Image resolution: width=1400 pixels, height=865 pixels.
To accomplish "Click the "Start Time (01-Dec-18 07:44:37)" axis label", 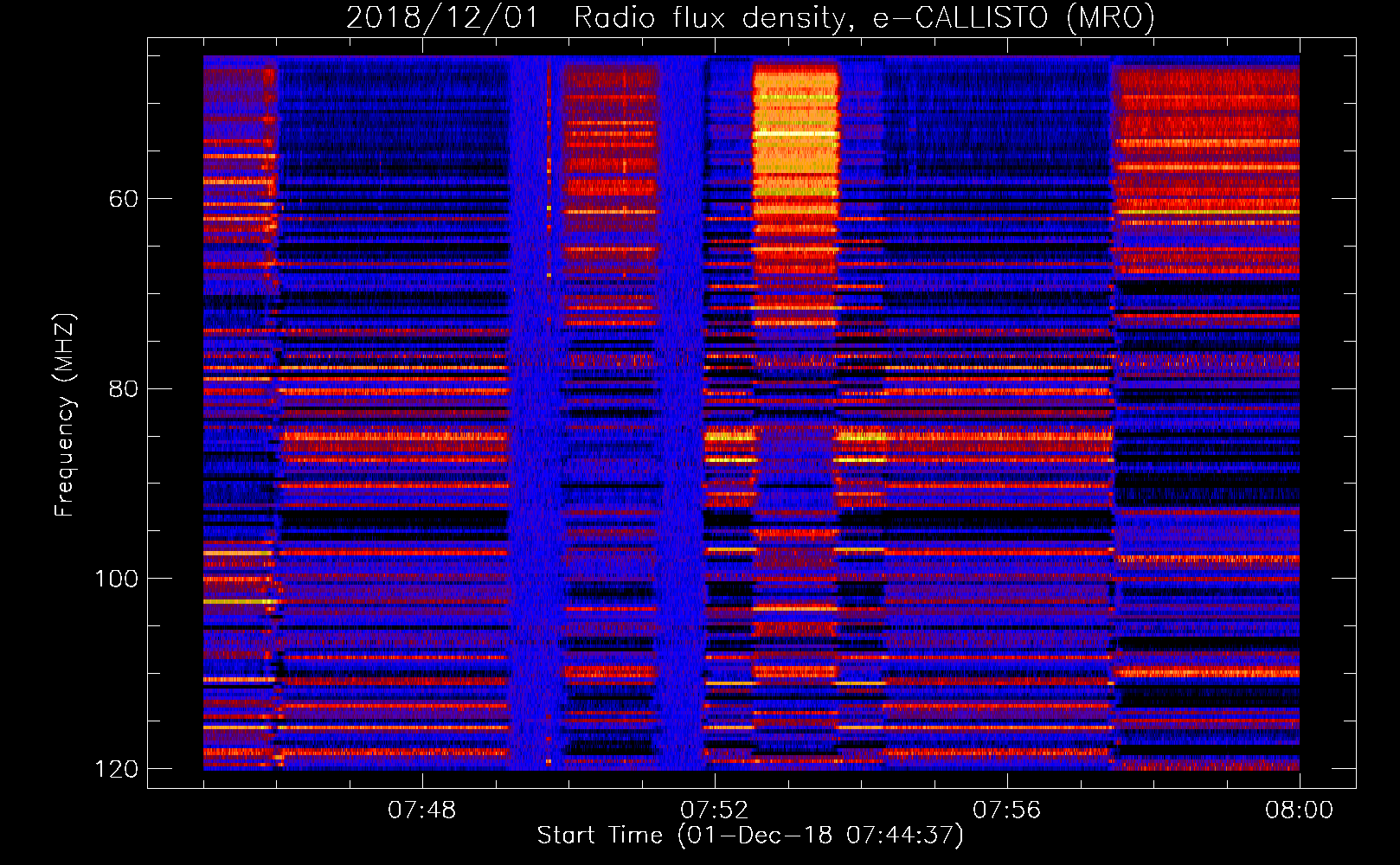I will (750, 836).
